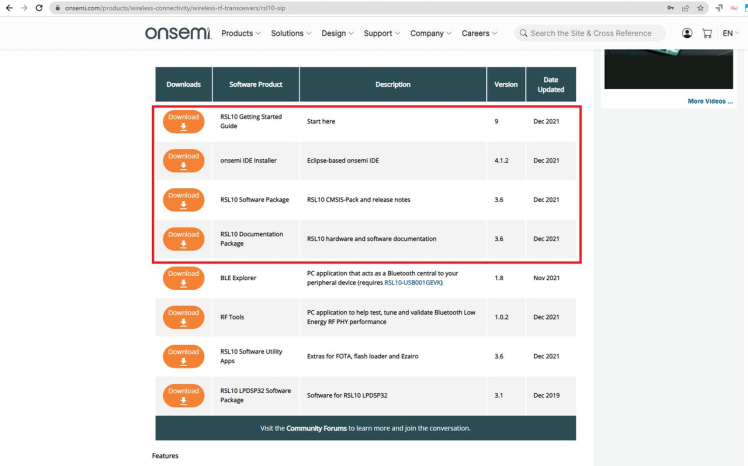The height and width of the screenshot is (466, 748).
Task: Open the shopping cart icon
Action: click(707, 33)
